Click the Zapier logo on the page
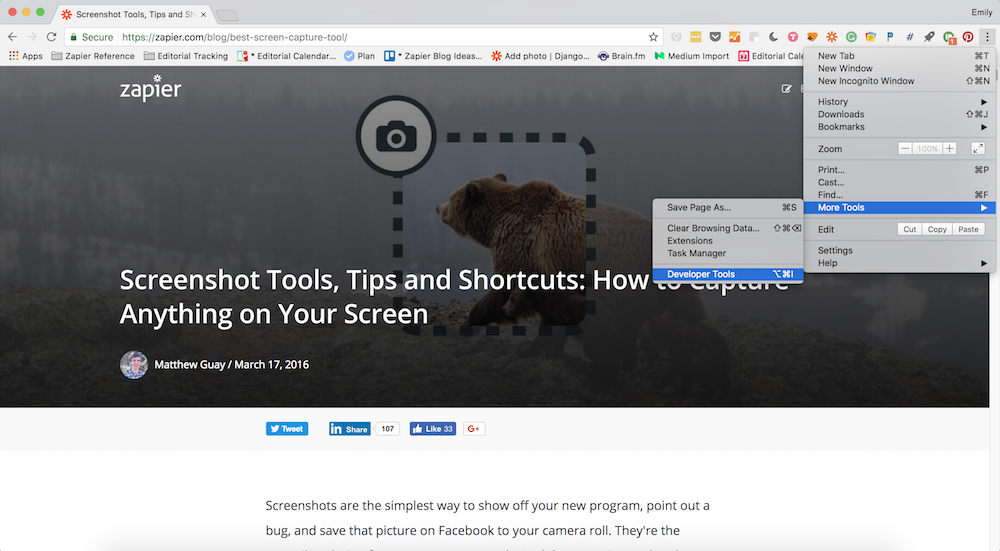 click(151, 88)
